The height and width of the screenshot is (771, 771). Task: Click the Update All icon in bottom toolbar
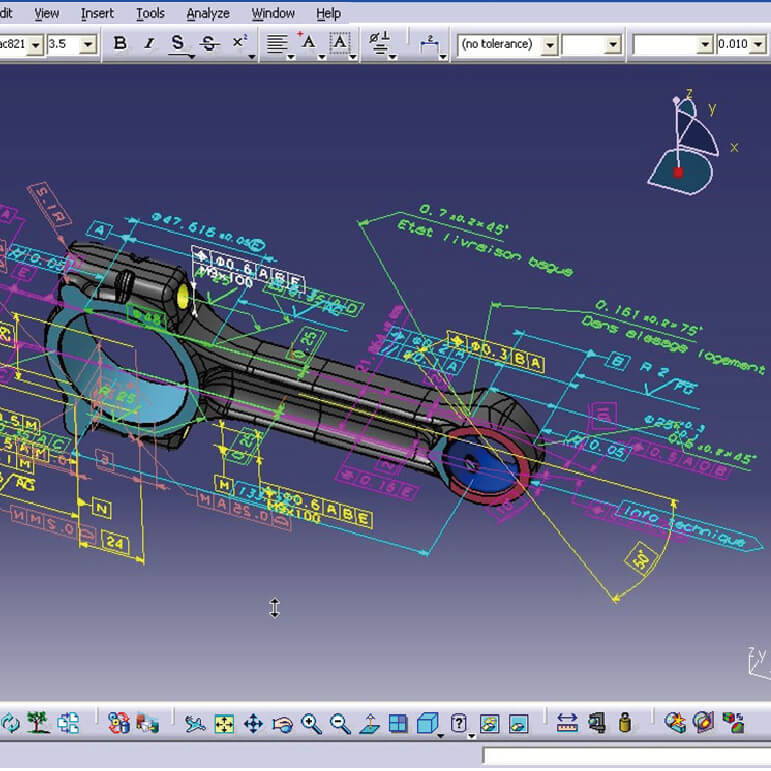point(9,723)
